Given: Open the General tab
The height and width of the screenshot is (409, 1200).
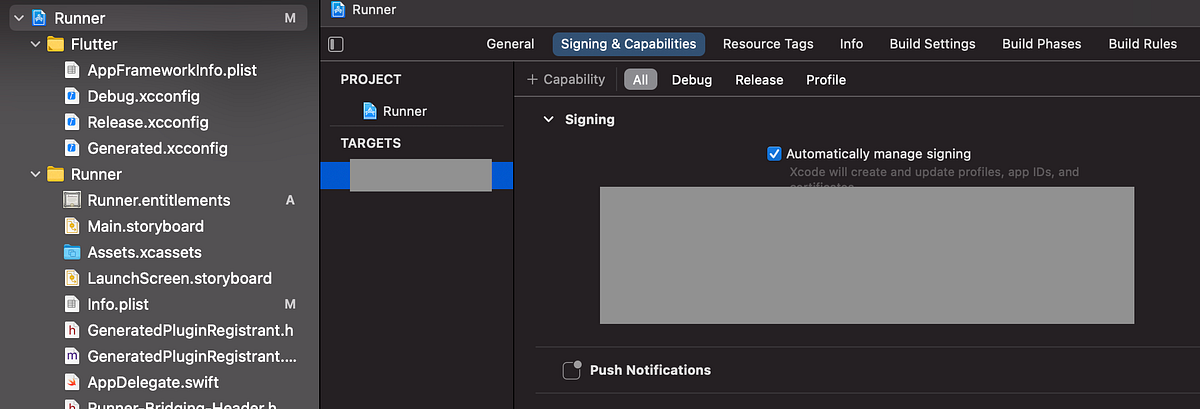Looking at the screenshot, I should [510, 44].
